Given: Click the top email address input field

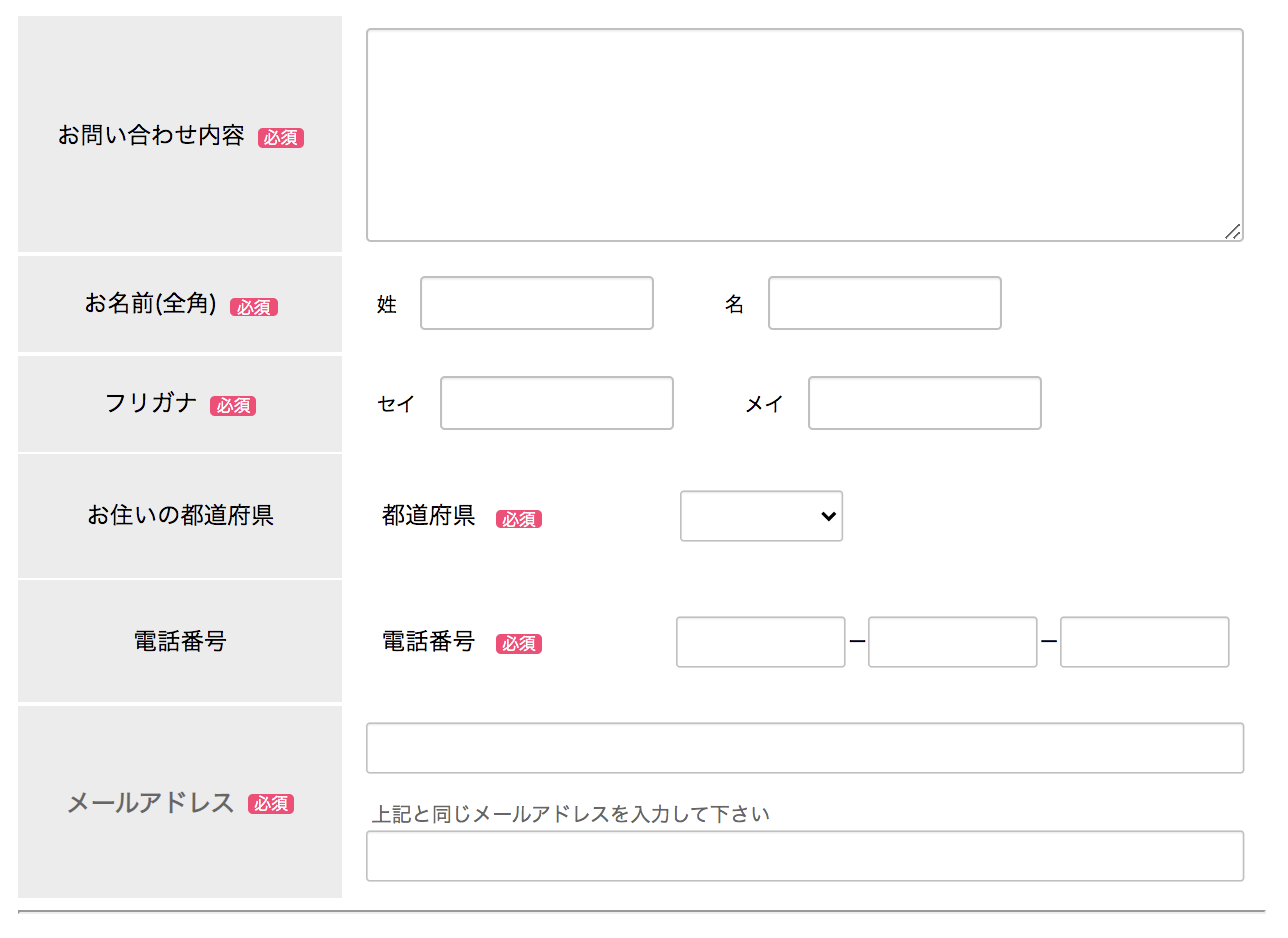Looking at the screenshot, I should coord(805,748).
